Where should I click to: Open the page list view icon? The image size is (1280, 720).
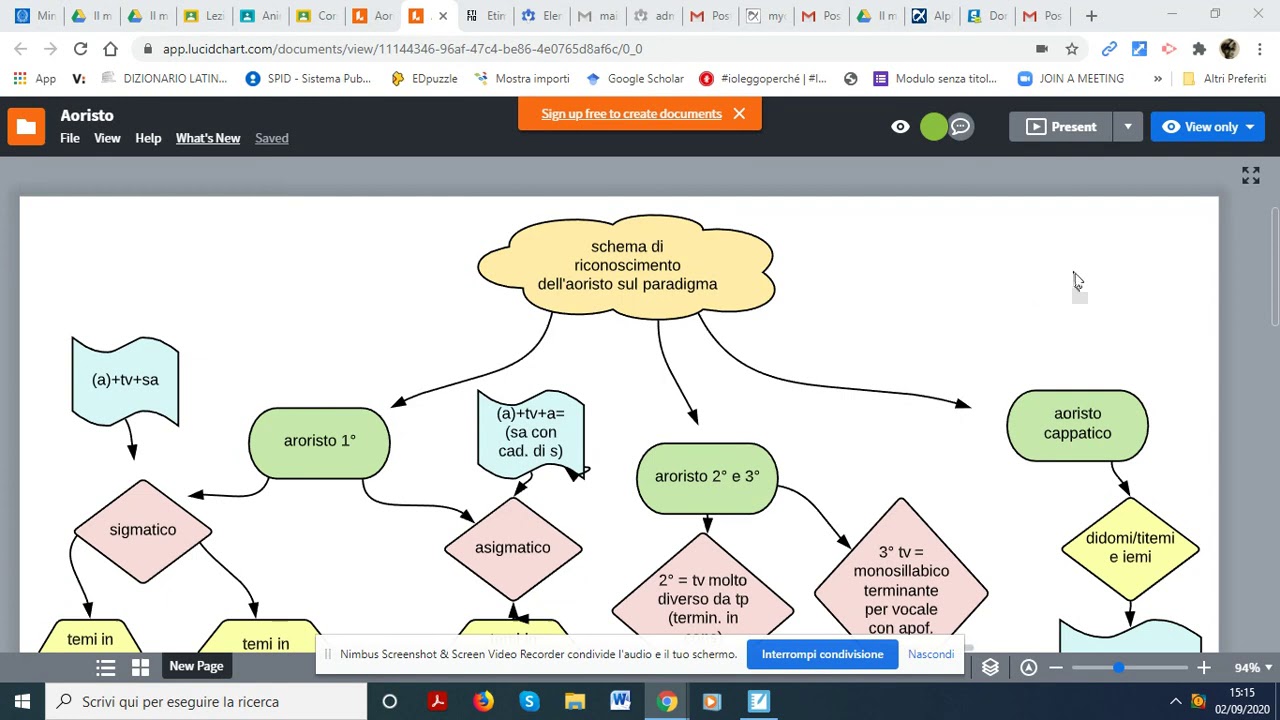pos(105,668)
